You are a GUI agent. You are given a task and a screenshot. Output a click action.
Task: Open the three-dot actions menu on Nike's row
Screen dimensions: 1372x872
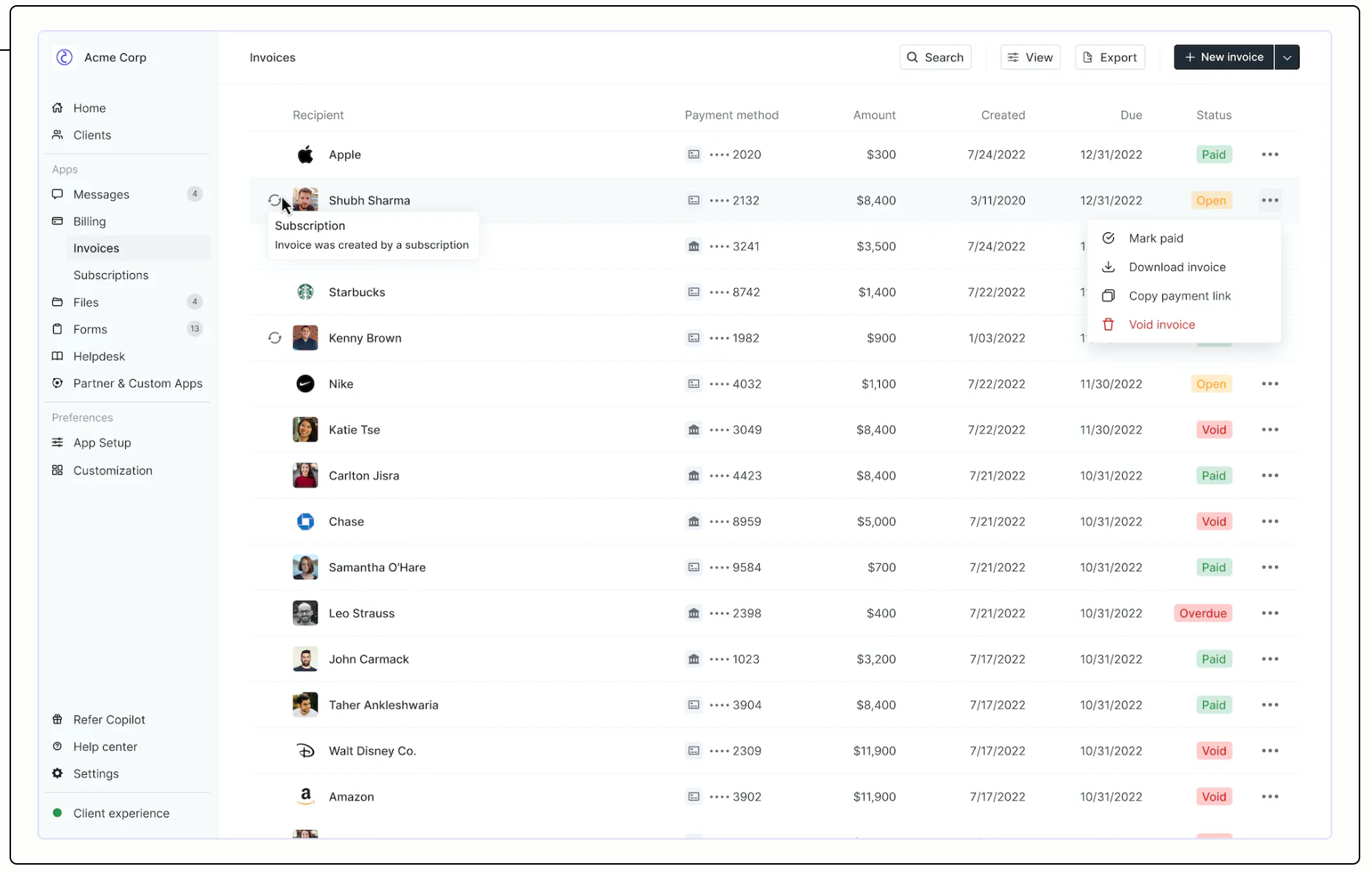[1270, 383]
